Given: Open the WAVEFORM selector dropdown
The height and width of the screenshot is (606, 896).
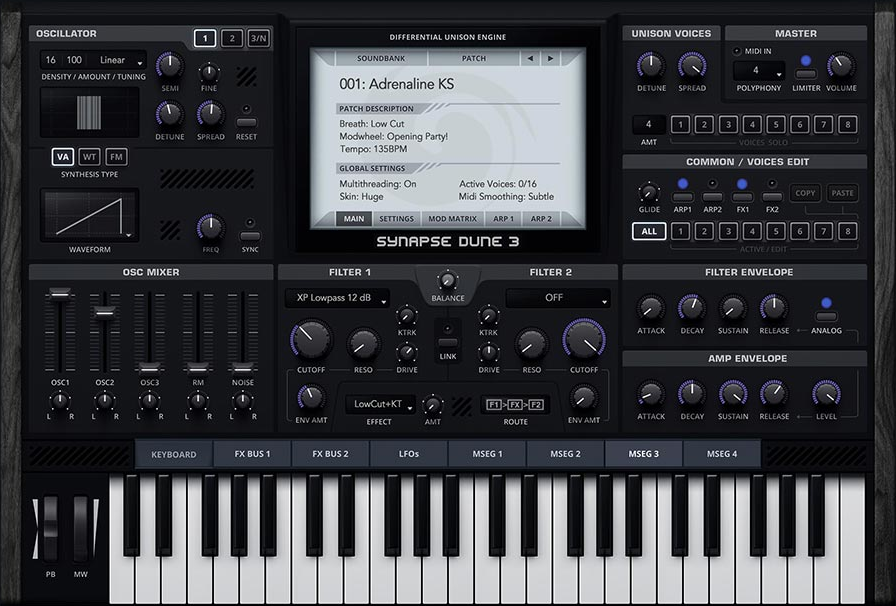Looking at the screenshot, I should coord(90,215).
